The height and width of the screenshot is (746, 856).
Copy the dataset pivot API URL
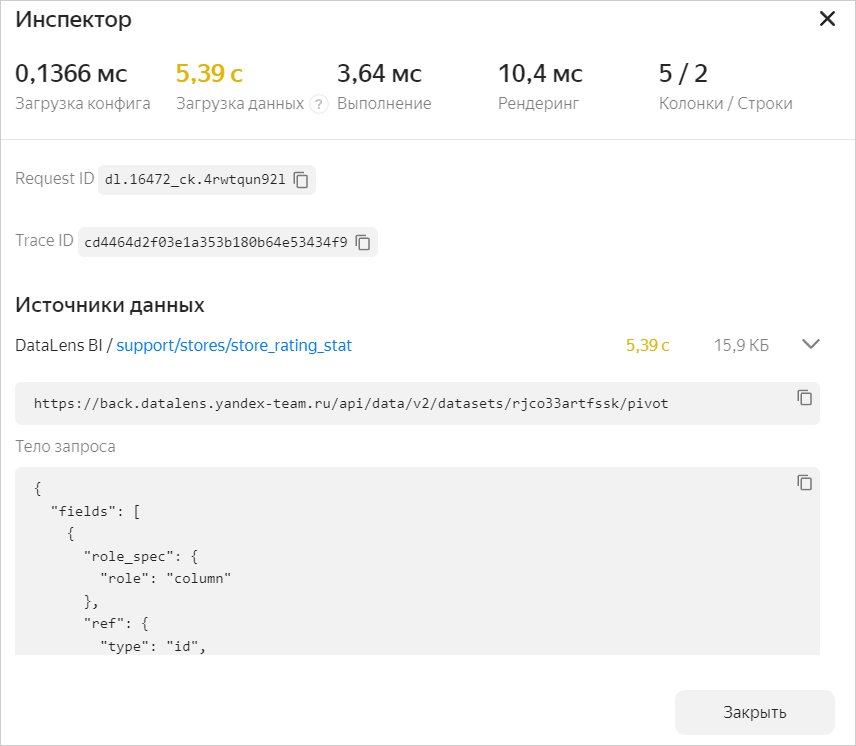(804, 397)
